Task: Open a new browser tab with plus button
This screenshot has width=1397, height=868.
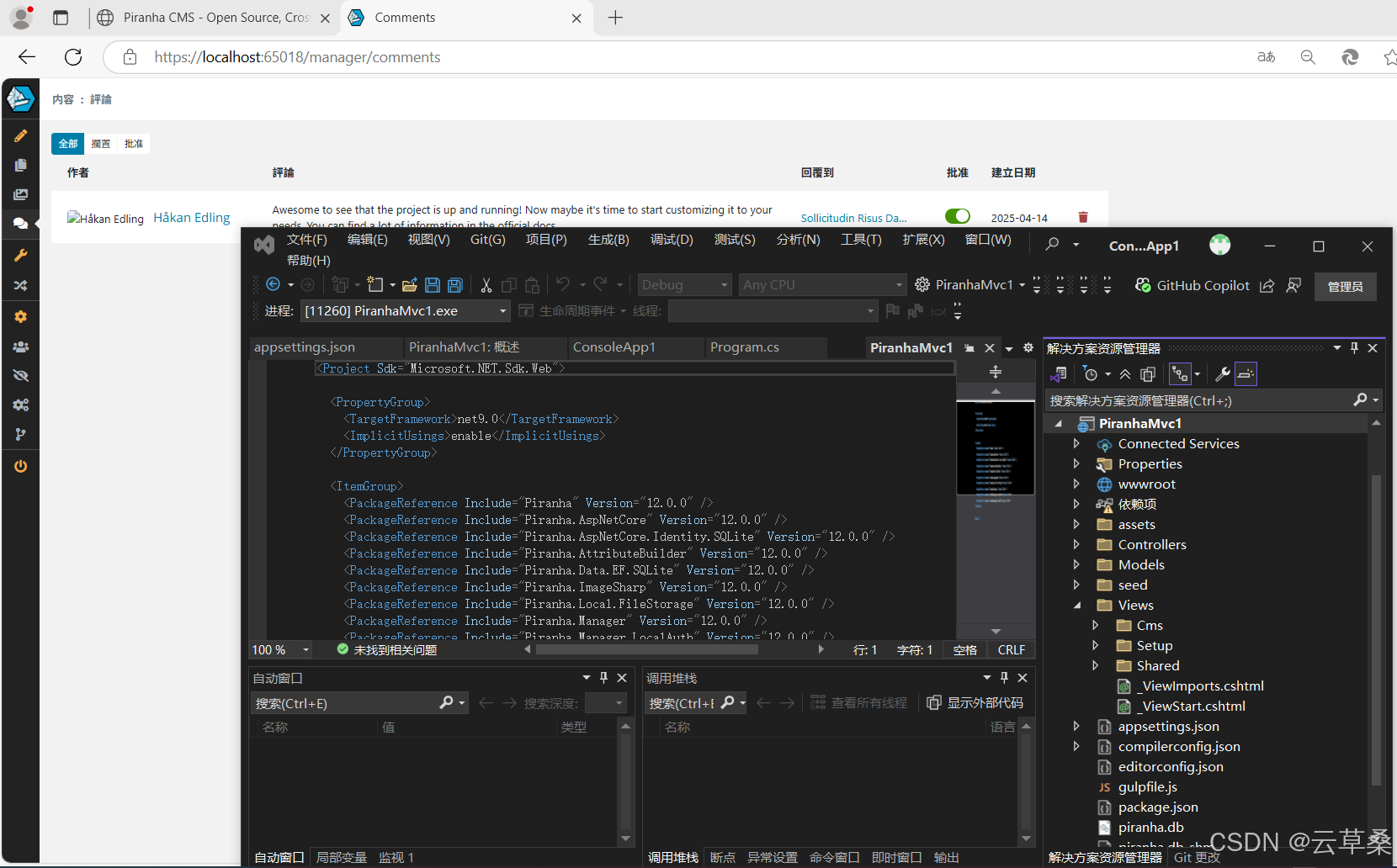Action: (x=615, y=18)
